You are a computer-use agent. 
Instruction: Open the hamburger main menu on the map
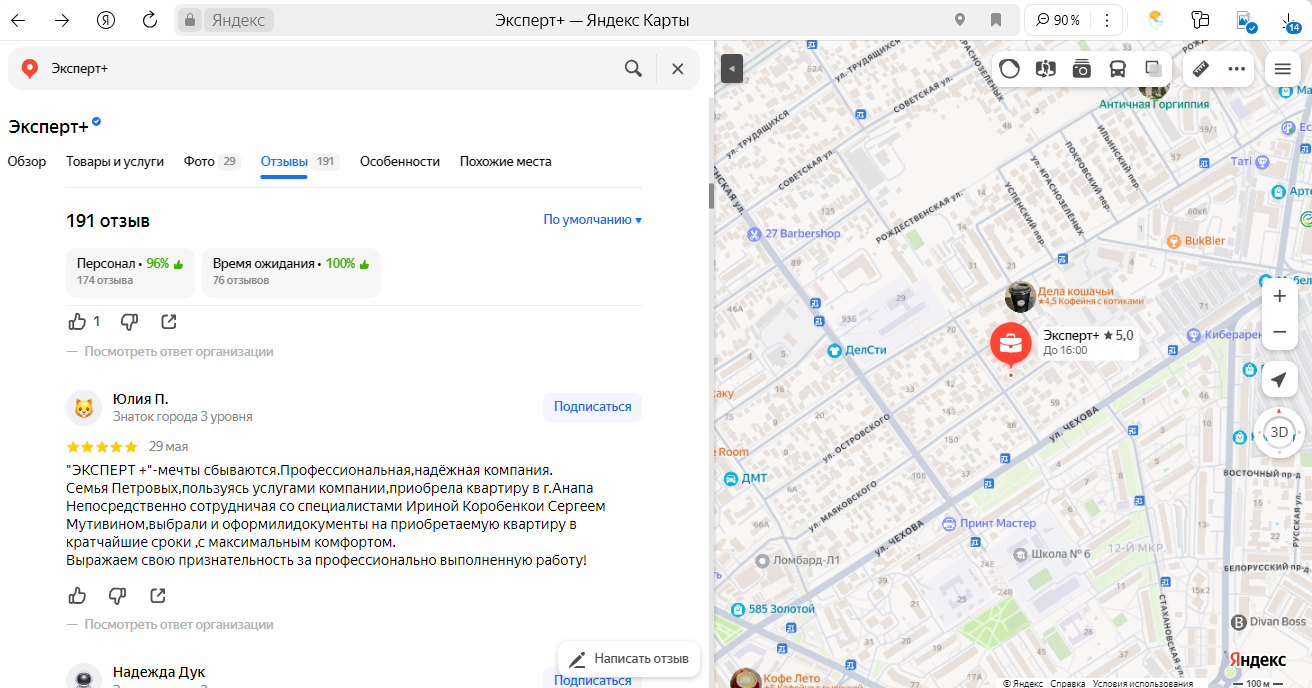click(x=1282, y=69)
